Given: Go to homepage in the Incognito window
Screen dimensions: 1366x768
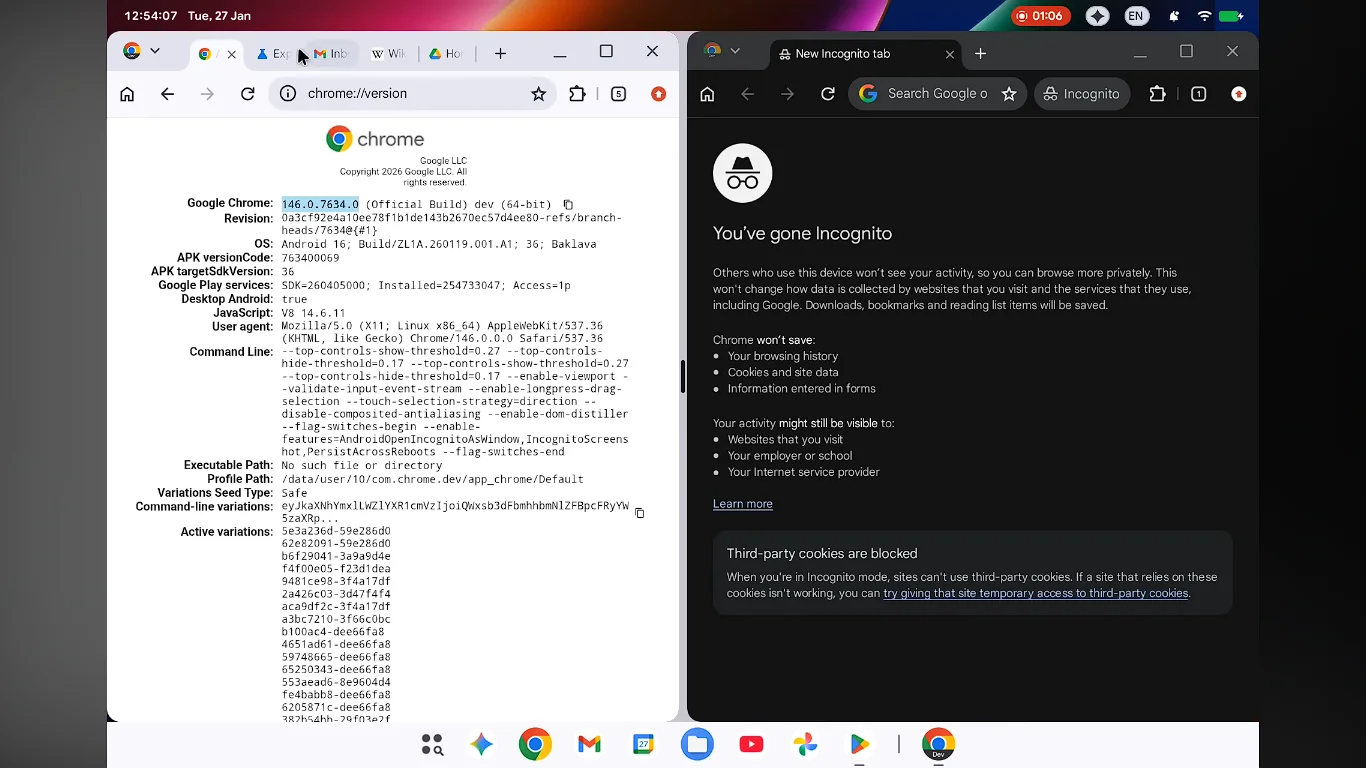Looking at the screenshot, I should point(707,93).
